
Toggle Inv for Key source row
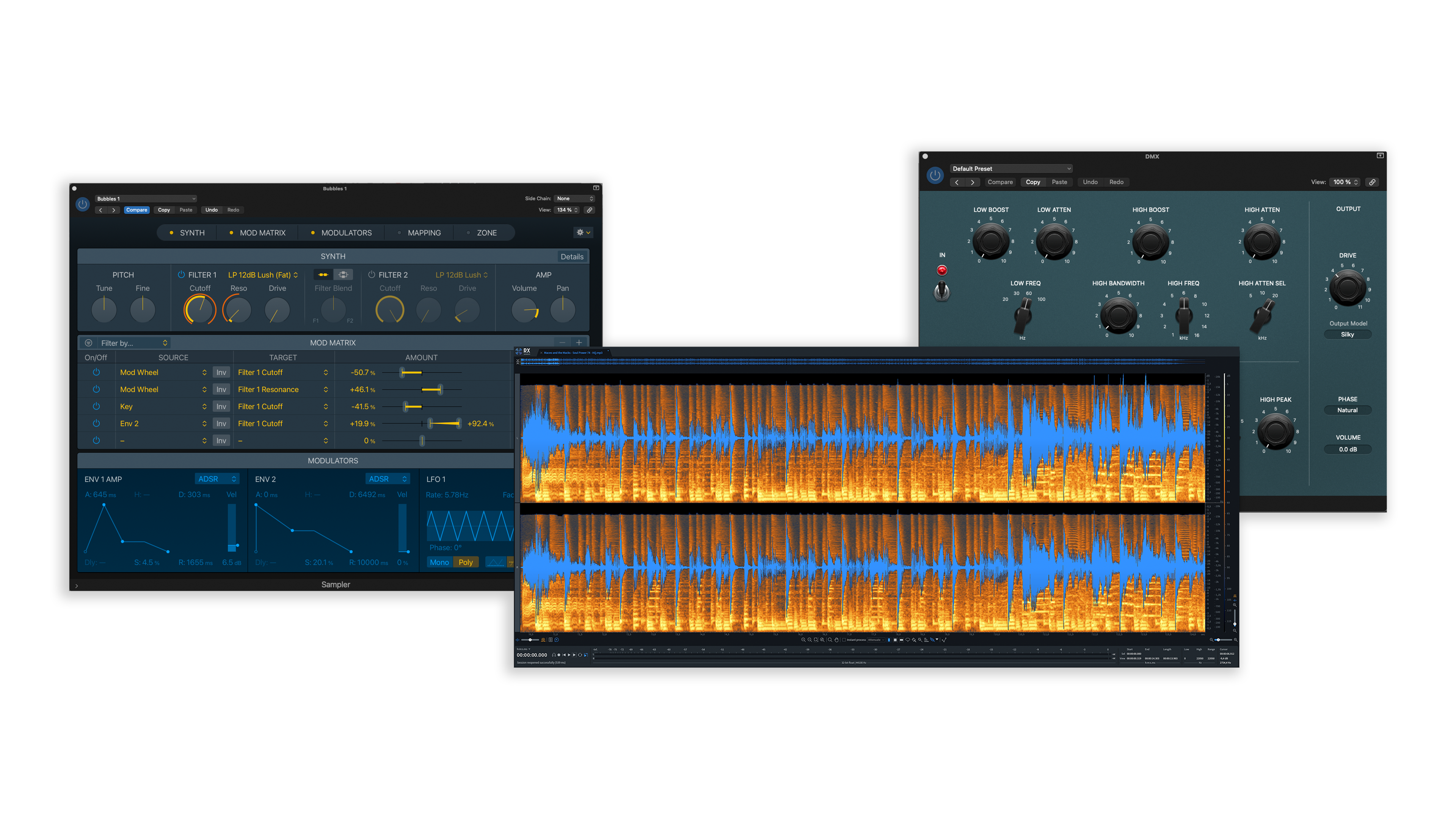tap(221, 406)
